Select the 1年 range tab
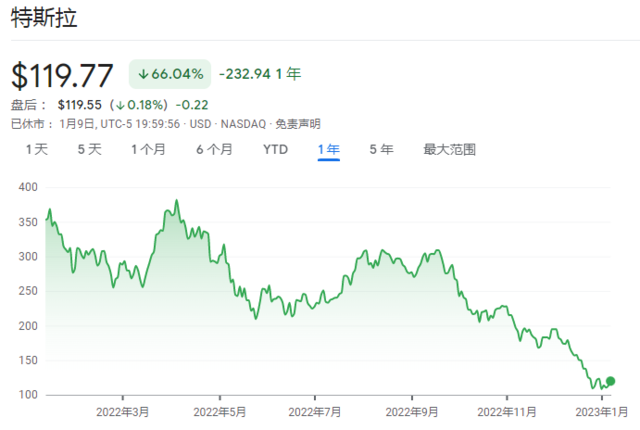 point(329,149)
